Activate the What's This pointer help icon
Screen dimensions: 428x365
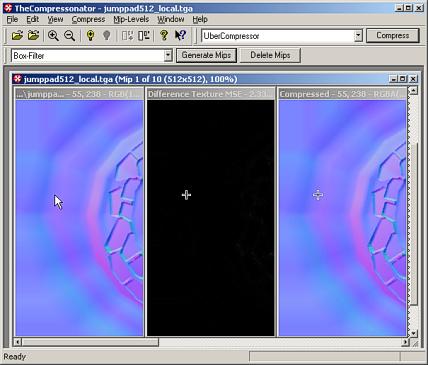pos(180,35)
